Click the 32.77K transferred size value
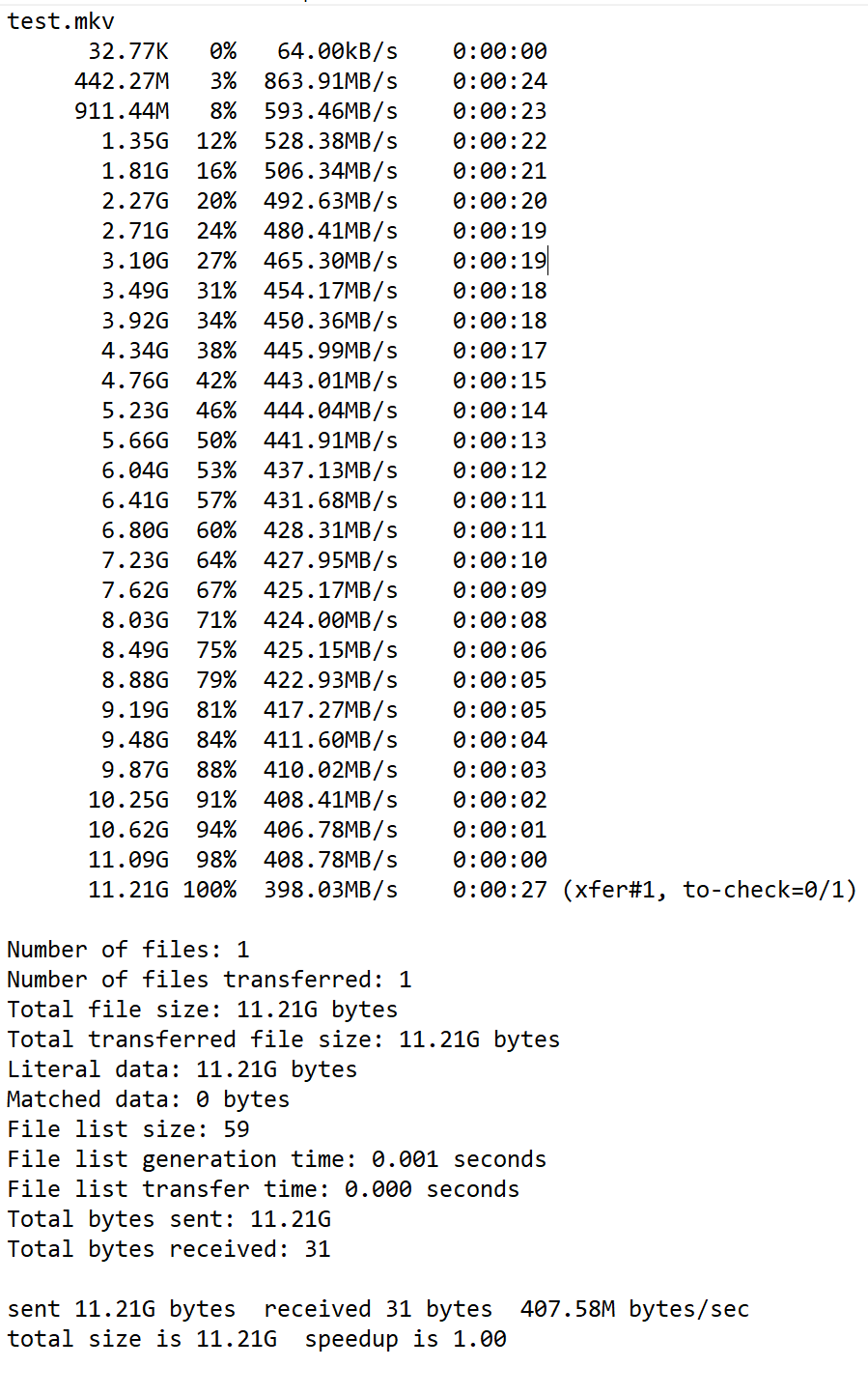This screenshot has height=1395, width=868. pyautogui.click(x=127, y=51)
